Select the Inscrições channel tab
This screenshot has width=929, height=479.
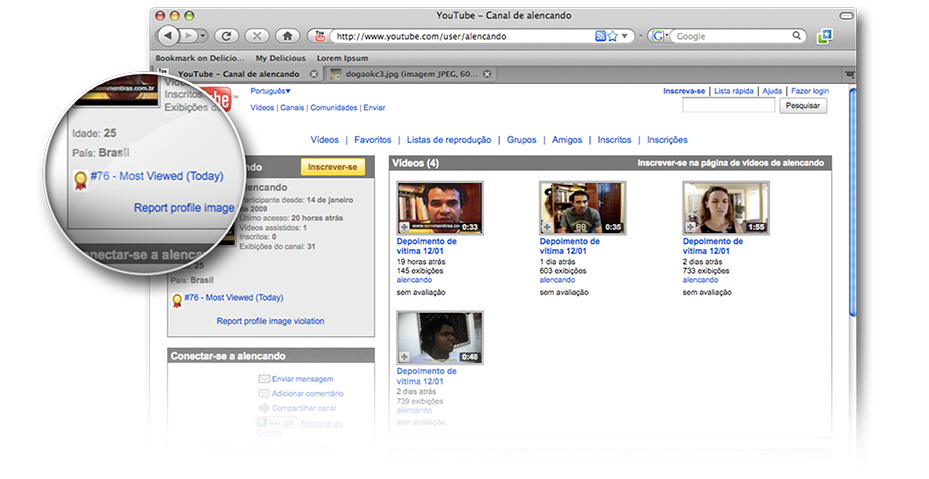tap(667, 140)
